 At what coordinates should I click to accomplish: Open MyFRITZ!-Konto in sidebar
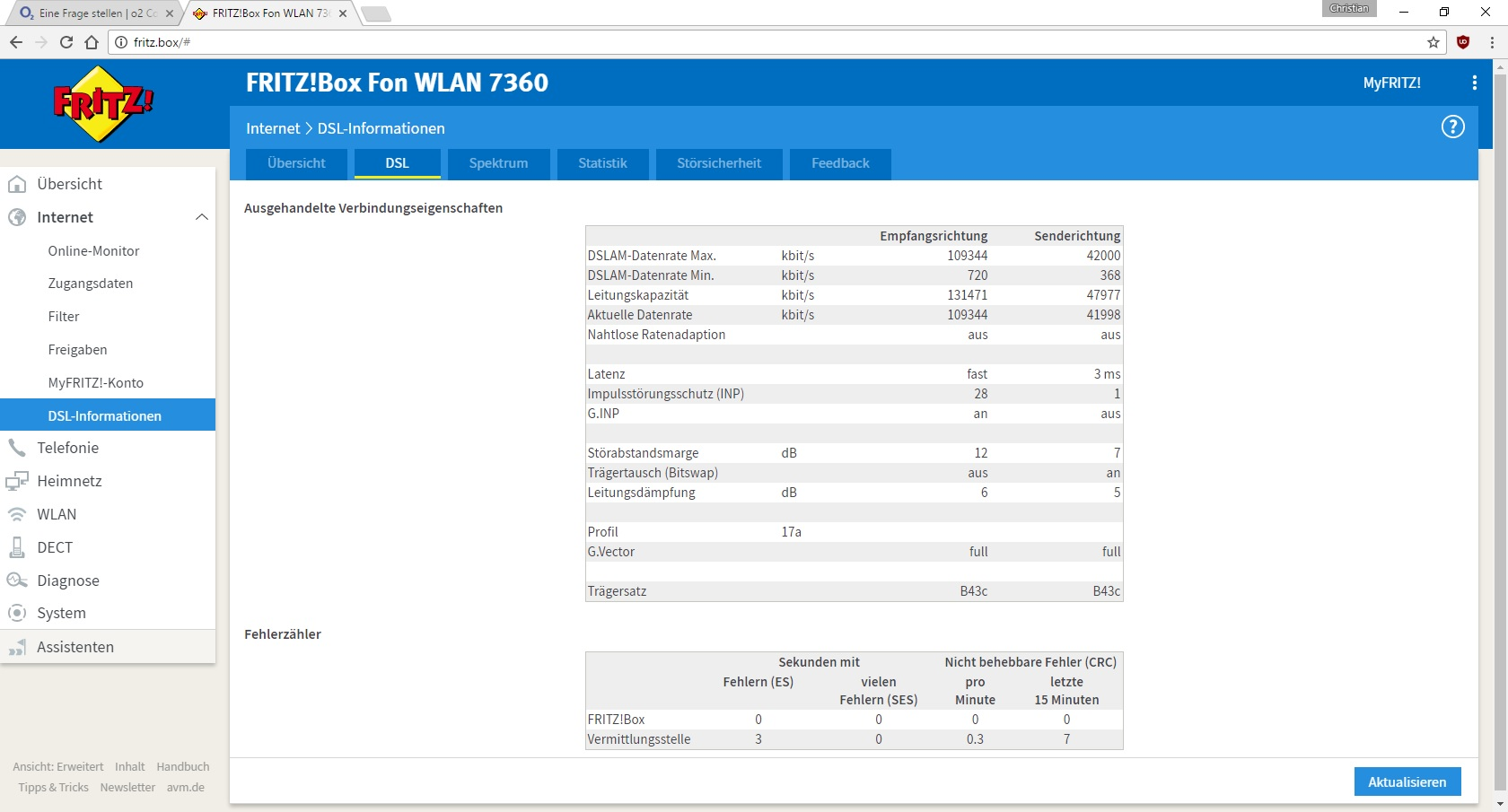pos(96,383)
